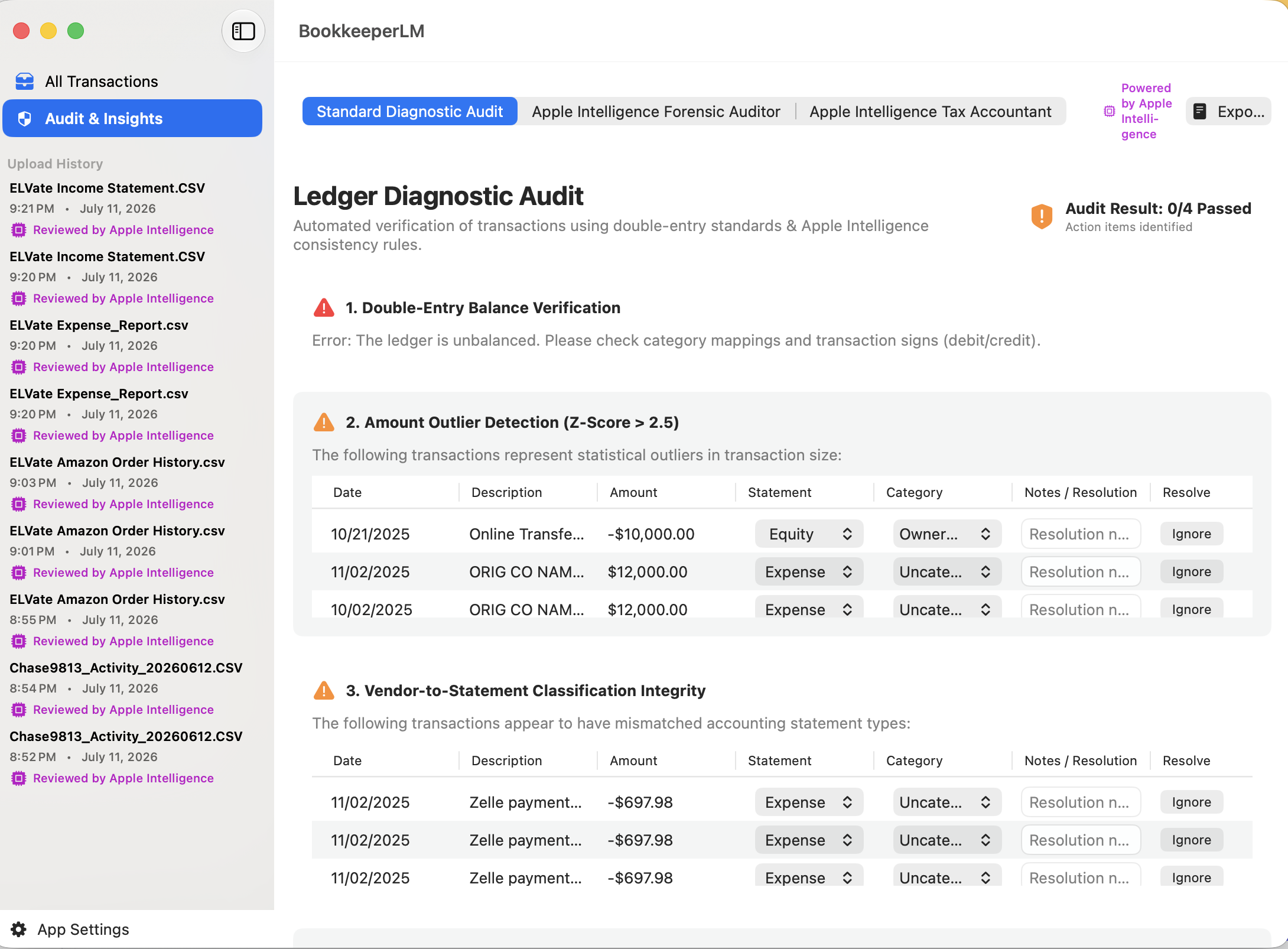
Task: Click chip icon under the 9:21 PM upload
Action: 19,230
